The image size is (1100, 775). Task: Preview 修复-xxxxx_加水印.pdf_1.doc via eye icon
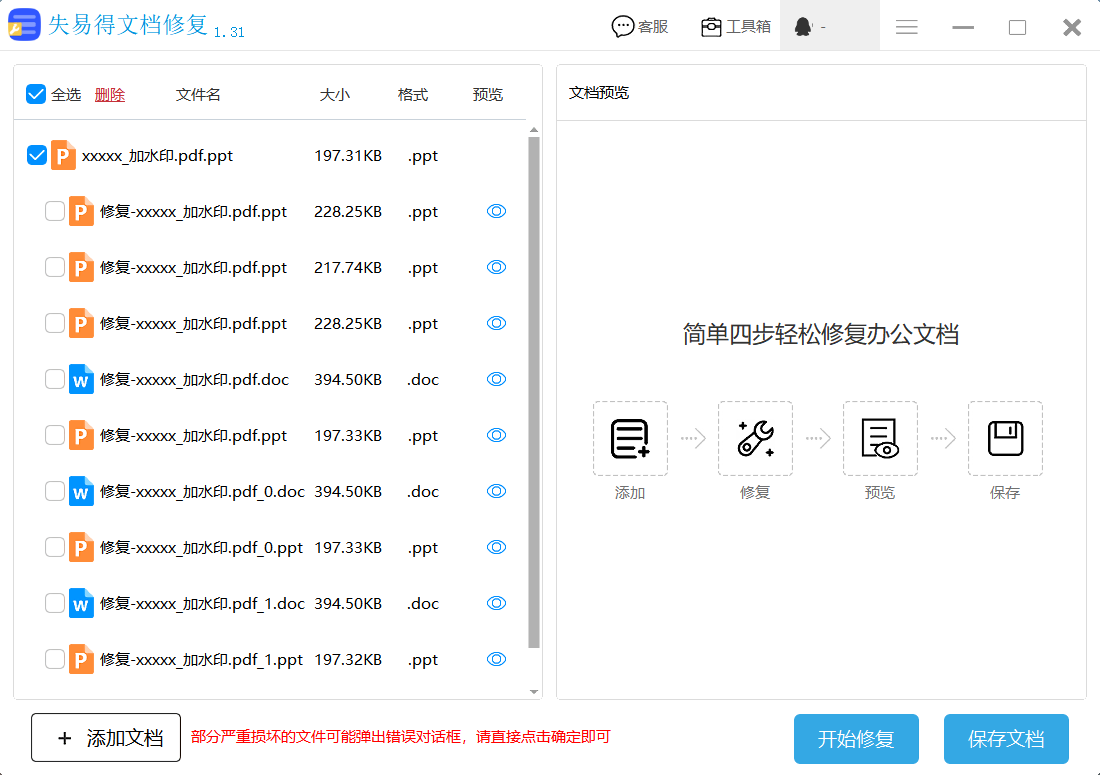tap(496, 603)
